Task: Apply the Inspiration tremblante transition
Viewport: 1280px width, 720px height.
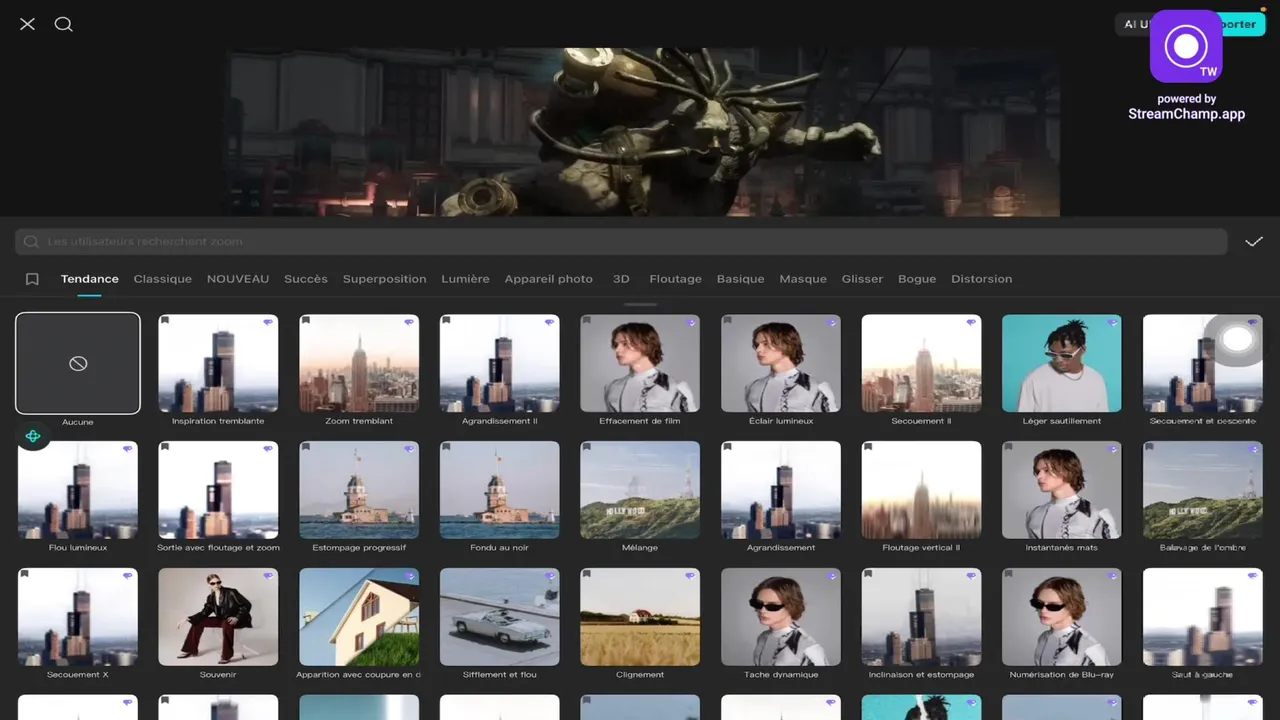Action: (x=218, y=363)
